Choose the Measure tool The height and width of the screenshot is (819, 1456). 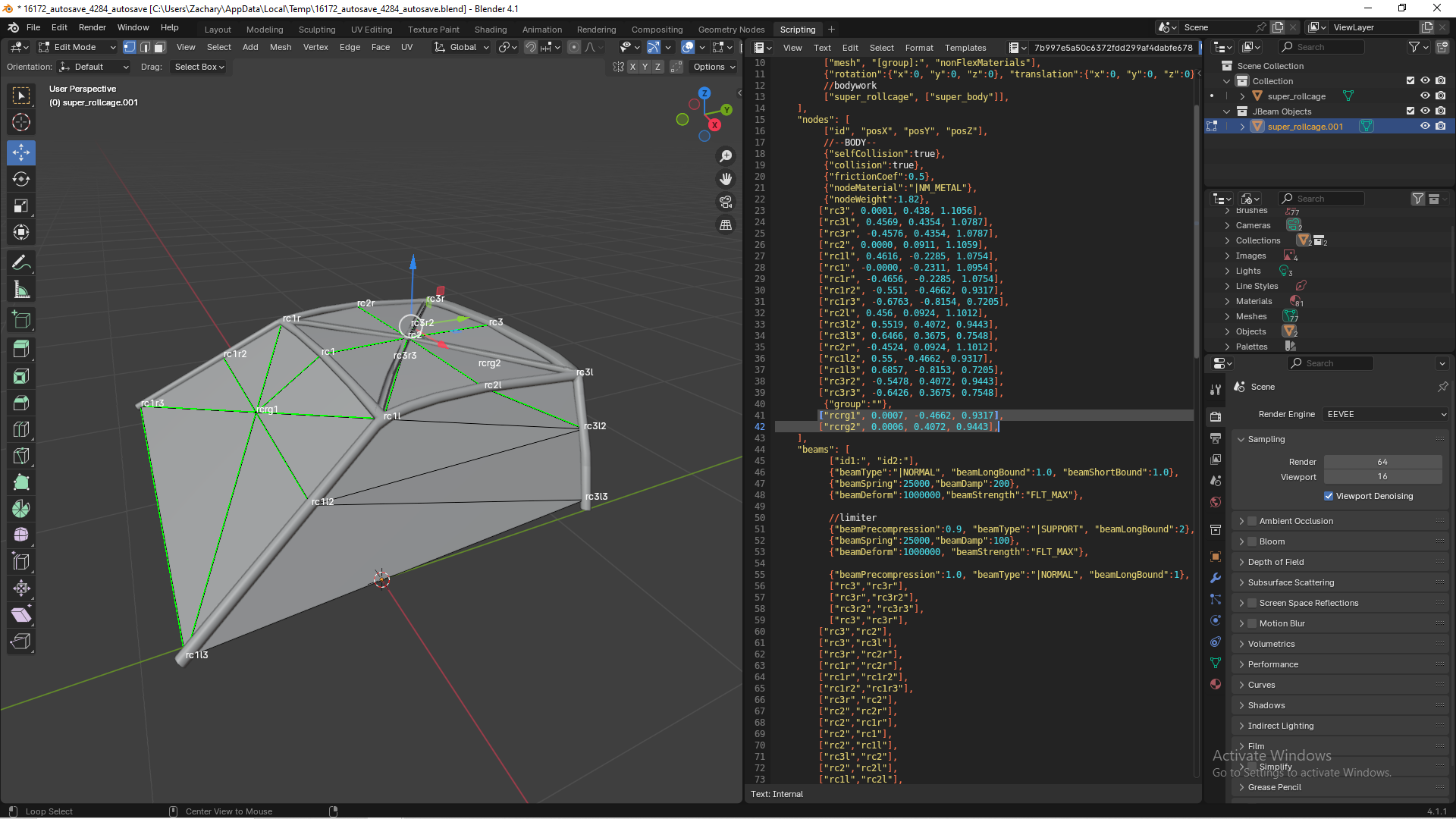pyautogui.click(x=21, y=290)
